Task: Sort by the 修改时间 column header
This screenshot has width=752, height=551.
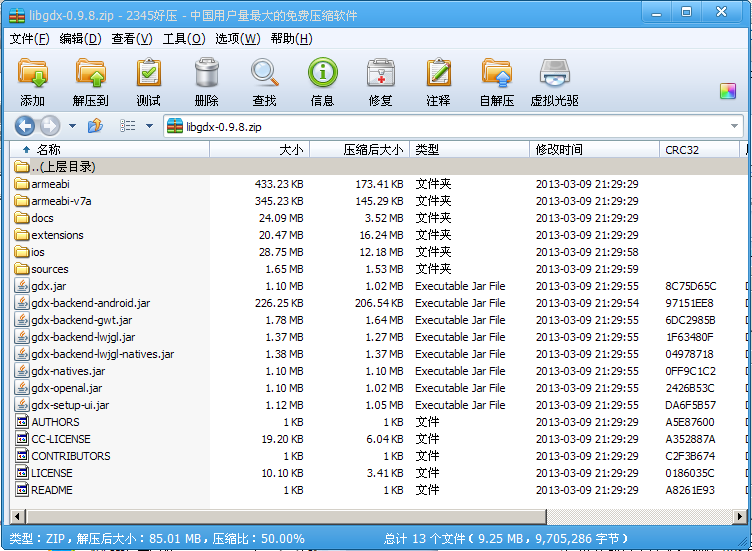Action: tap(595, 150)
